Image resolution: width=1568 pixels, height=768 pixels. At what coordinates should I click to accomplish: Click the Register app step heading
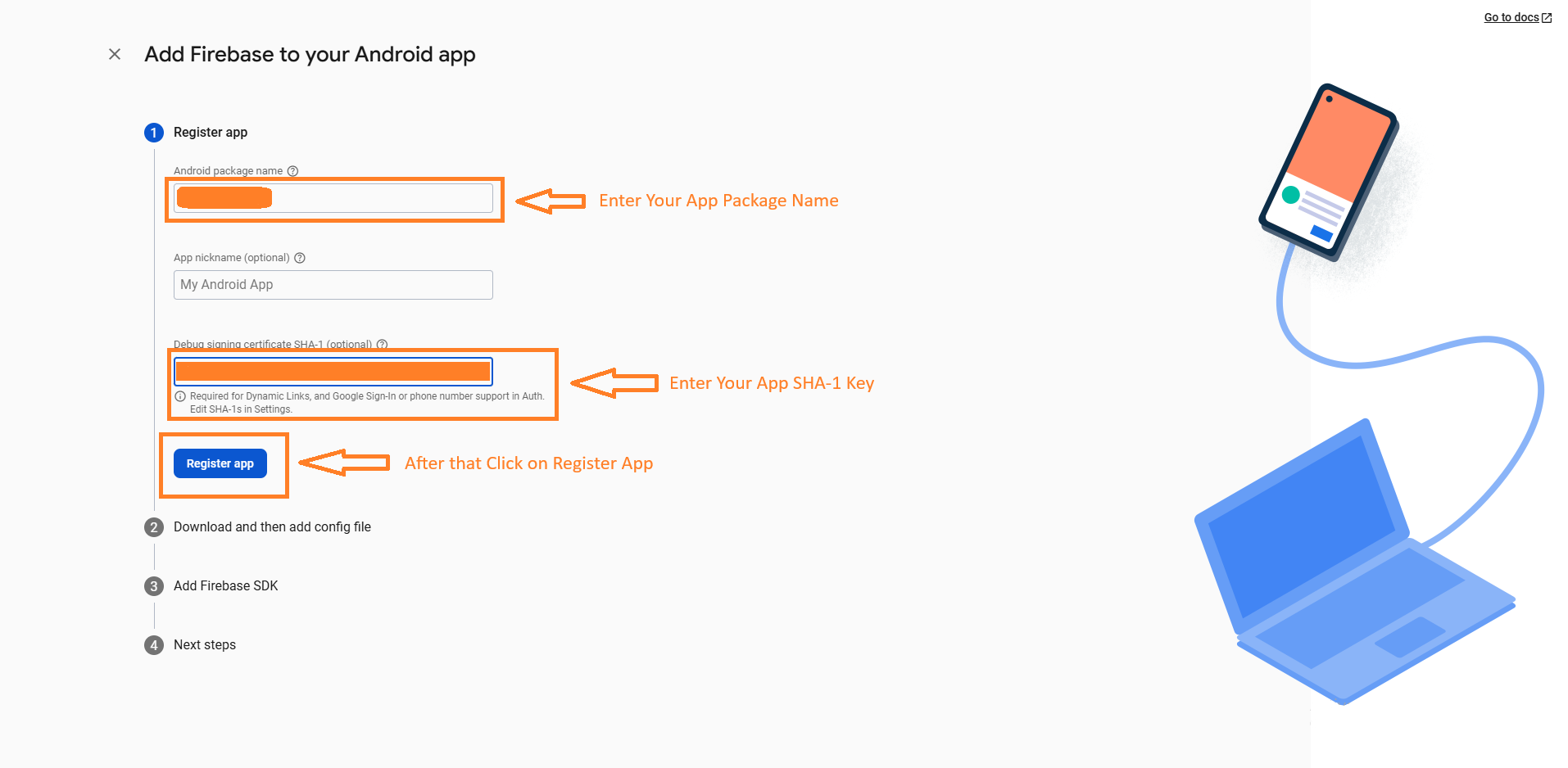[x=211, y=133]
